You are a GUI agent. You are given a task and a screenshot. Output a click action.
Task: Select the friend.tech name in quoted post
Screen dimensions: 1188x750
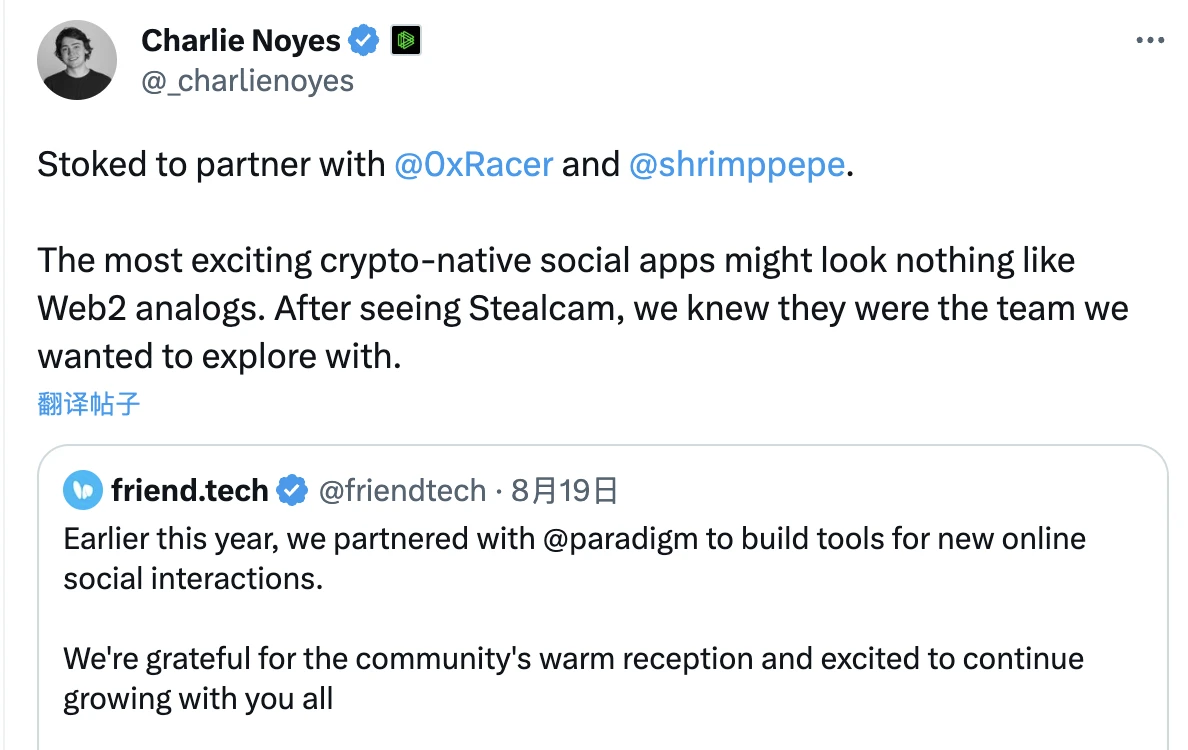190,490
